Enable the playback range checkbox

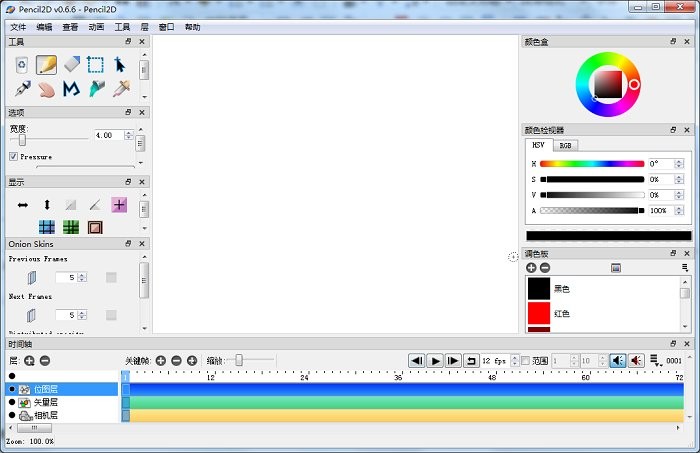click(x=526, y=360)
